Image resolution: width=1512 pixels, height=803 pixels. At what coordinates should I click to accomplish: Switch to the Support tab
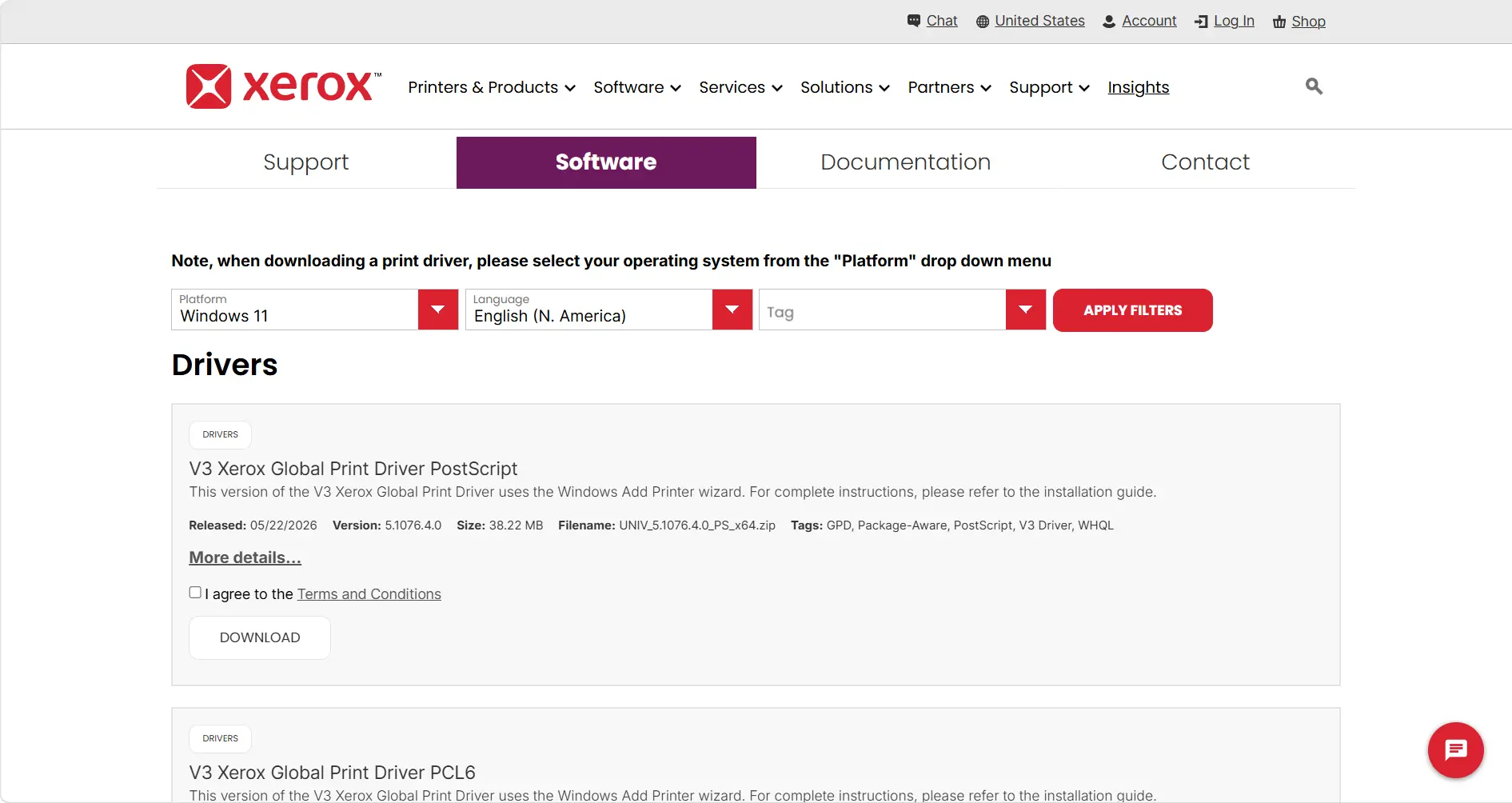pos(306,162)
